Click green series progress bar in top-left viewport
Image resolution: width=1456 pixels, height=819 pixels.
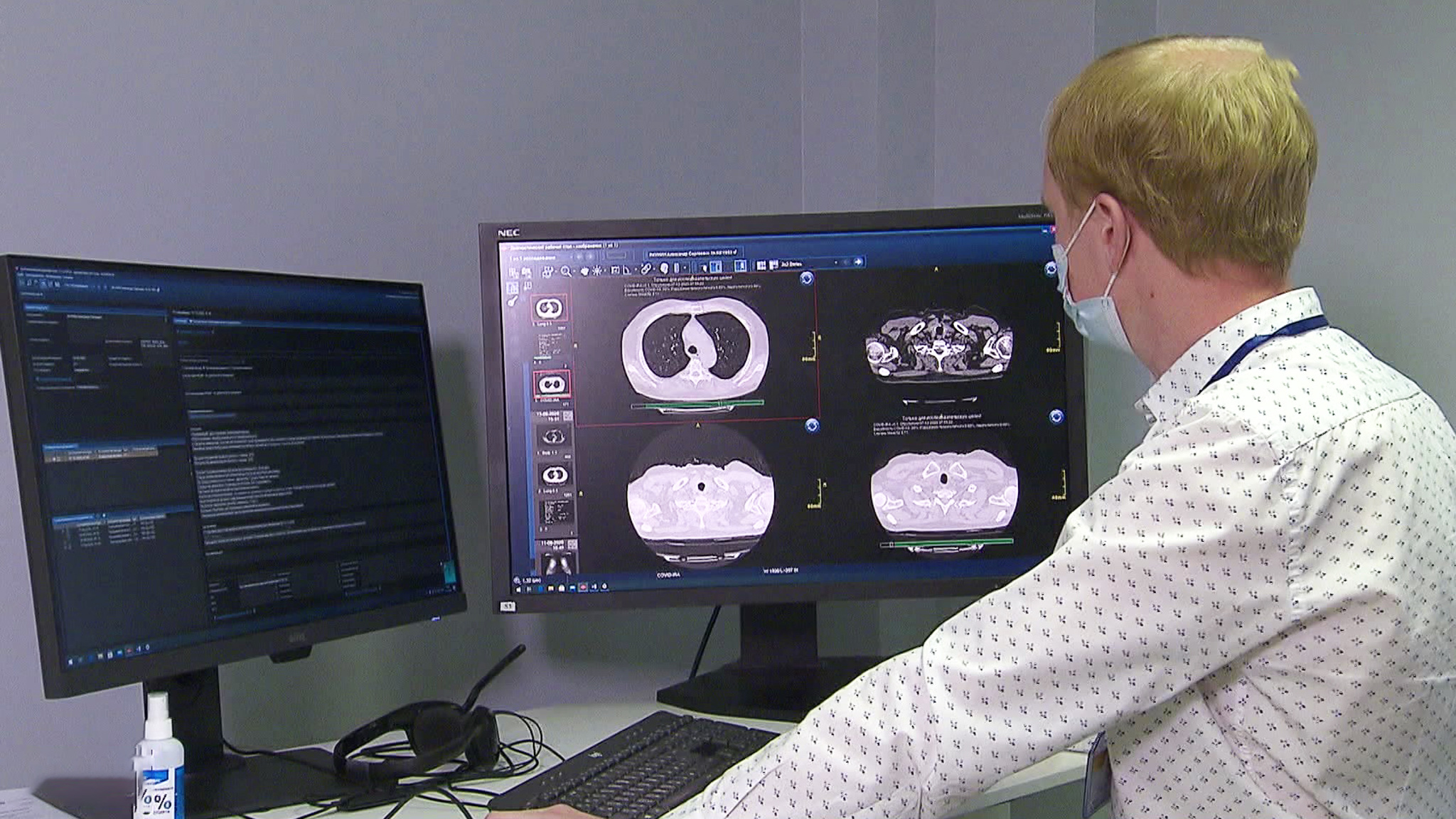click(x=697, y=405)
